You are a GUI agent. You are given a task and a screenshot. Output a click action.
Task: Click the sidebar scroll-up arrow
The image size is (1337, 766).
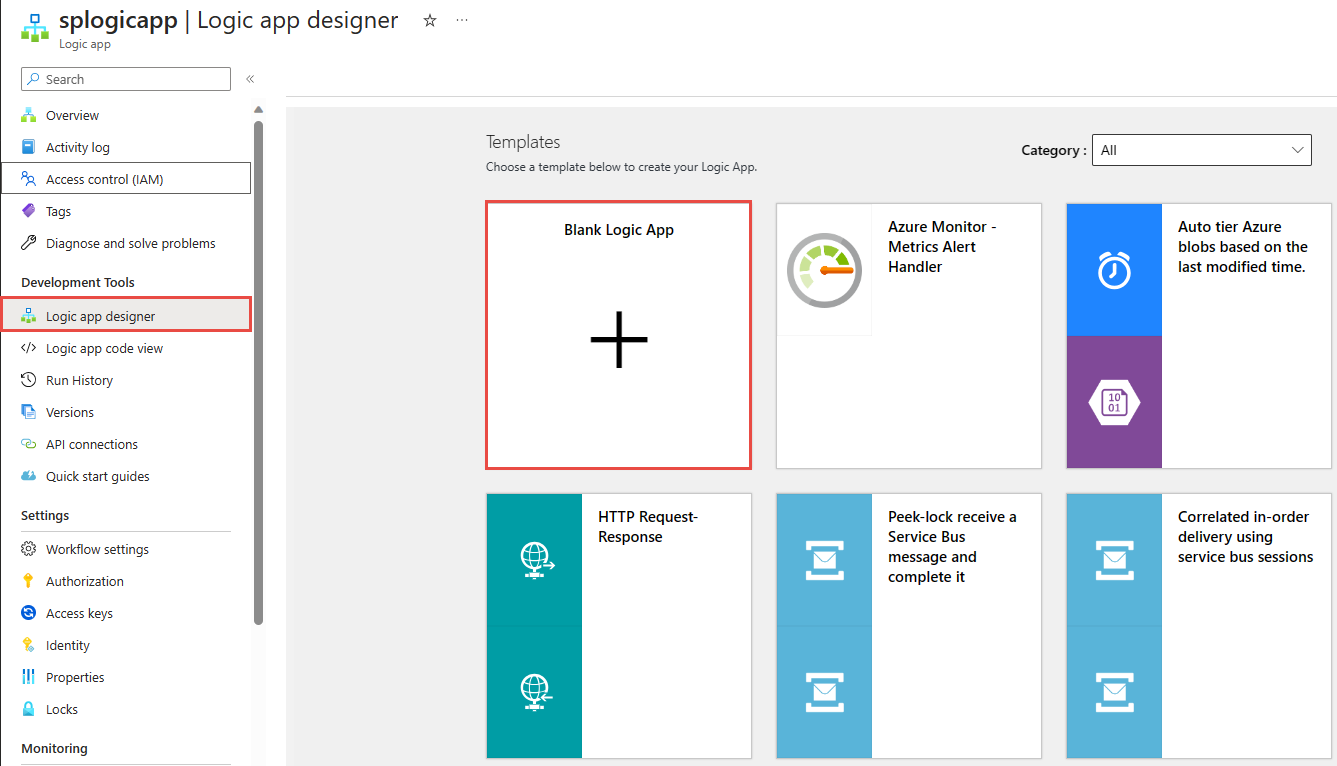tap(258, 110)
